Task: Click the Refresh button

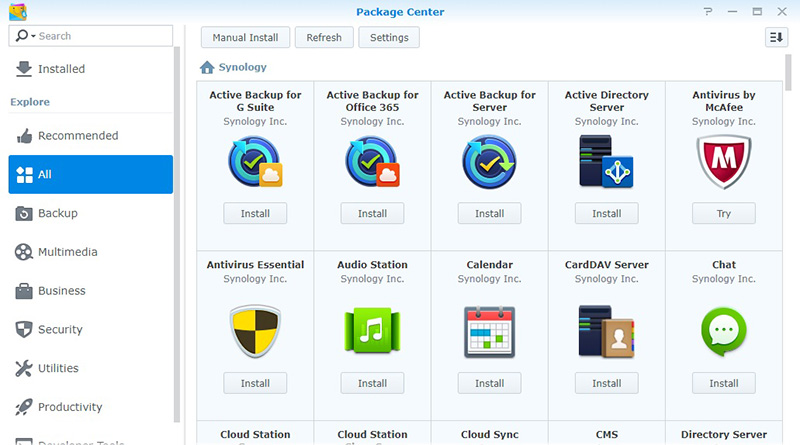Action: (x=324, y=37)
